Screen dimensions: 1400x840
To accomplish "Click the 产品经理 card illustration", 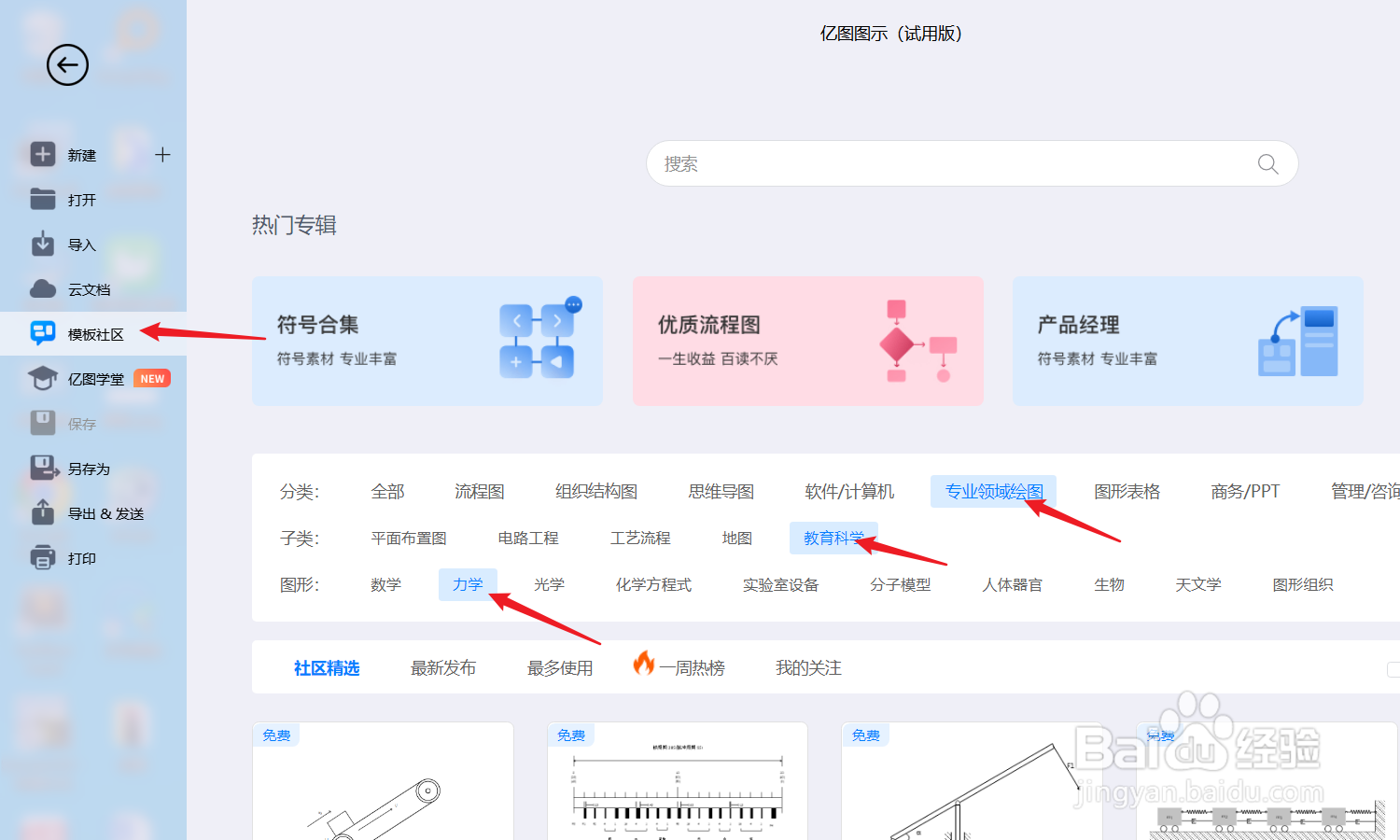I will coord(1298,342).
